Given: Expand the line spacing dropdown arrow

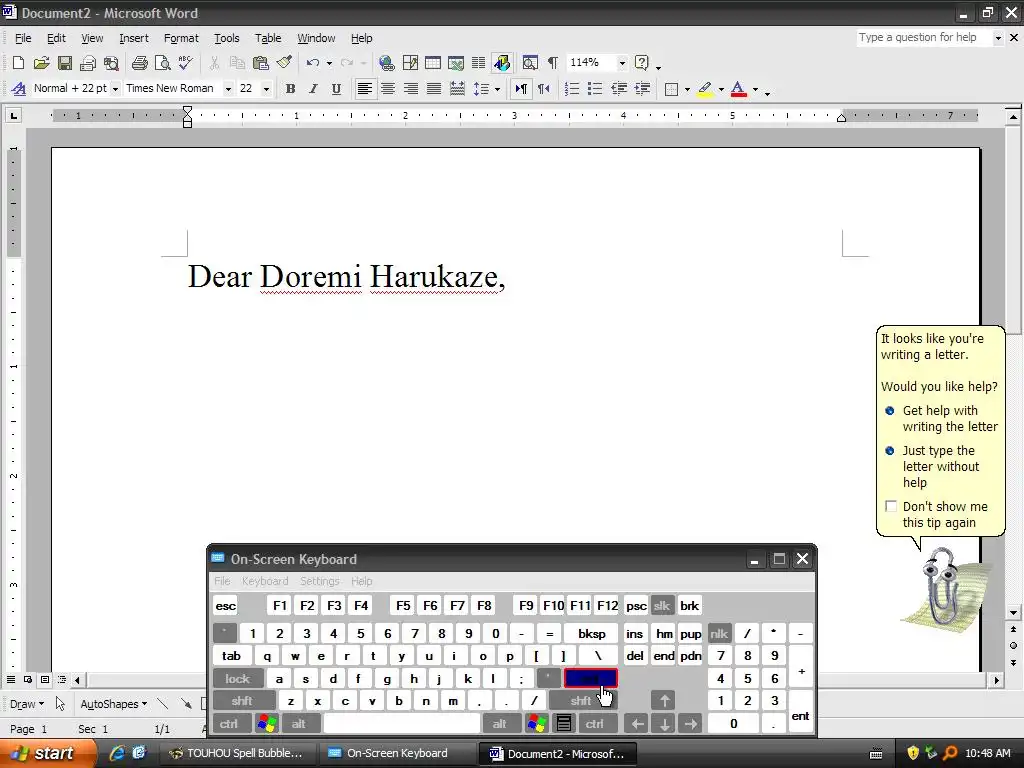Looking at the screenshot, I should 498,89.
